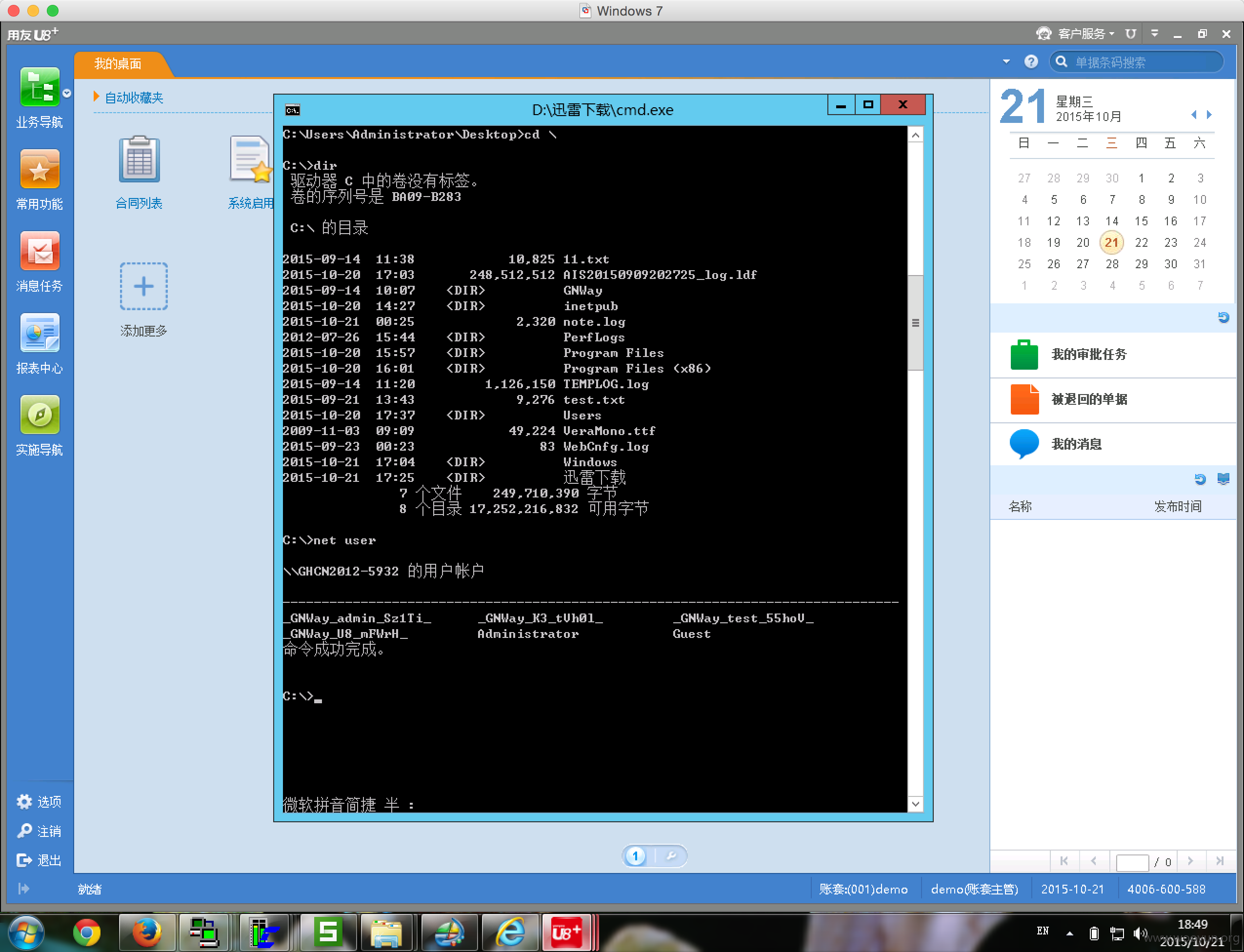Open 合同列表 clipboard shortcut
This screenshot has height=952, width=1244.
(139, 159)
